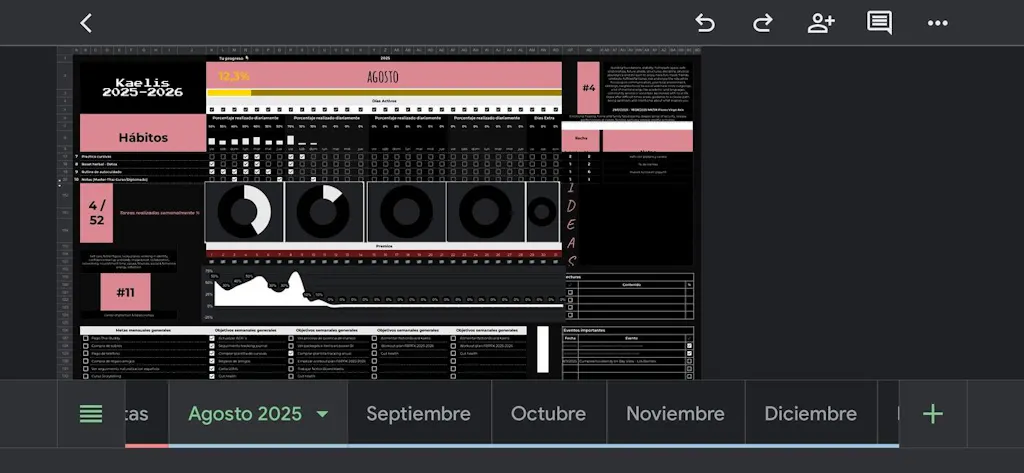
Task: Go to the Diciembre sheet tab
Action: [810, 414]
